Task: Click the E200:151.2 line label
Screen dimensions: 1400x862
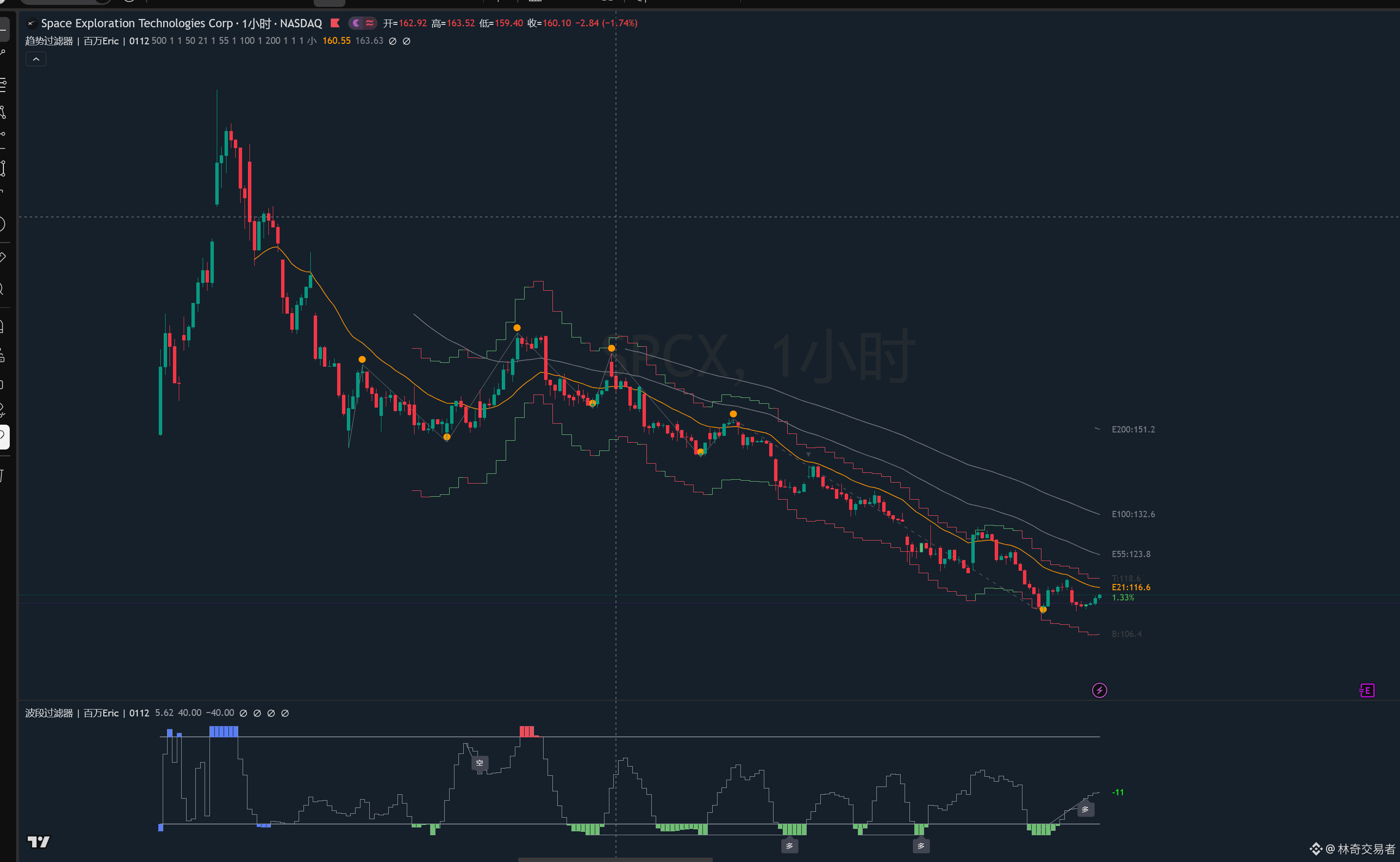Action: tap(1133, 429)
